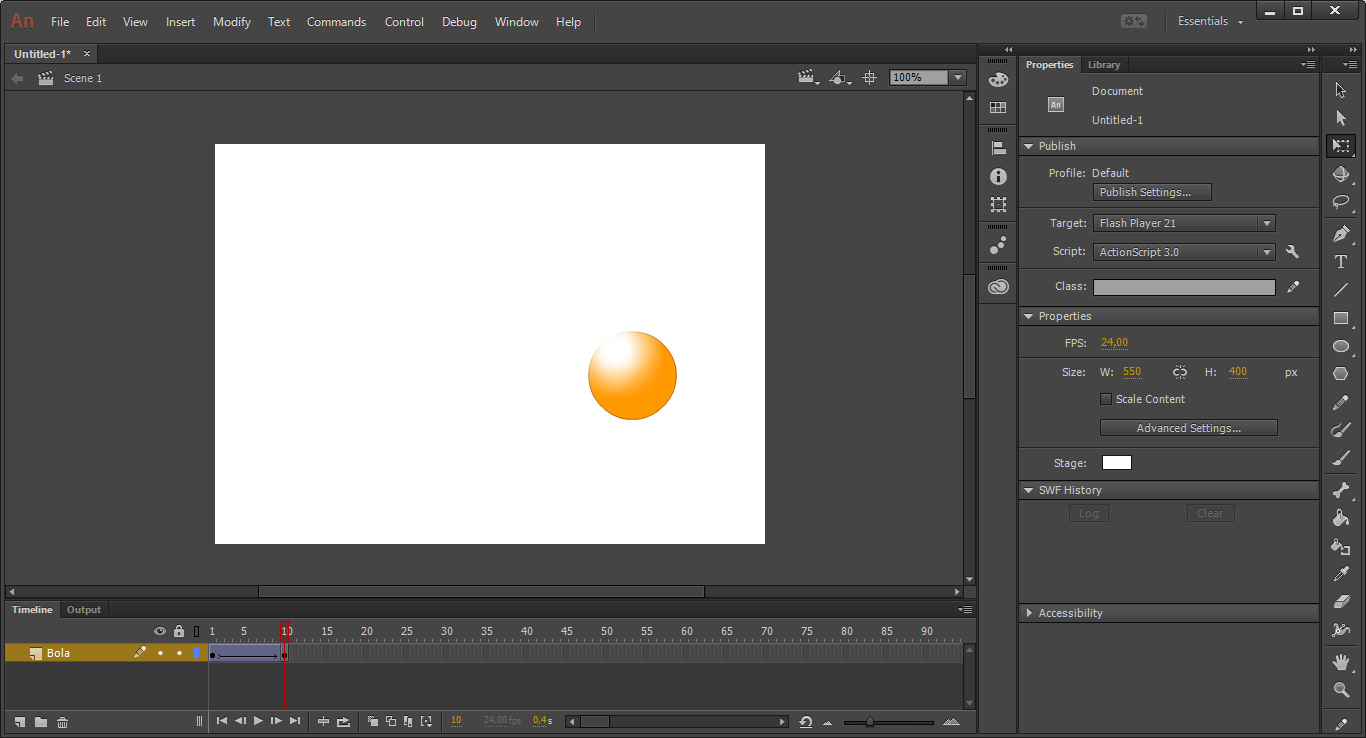This screenshot has width=1366, height=738.
Task: Toggle visibility dot of Bola layer
Action: pyautogui.click(x=160, y=653)
